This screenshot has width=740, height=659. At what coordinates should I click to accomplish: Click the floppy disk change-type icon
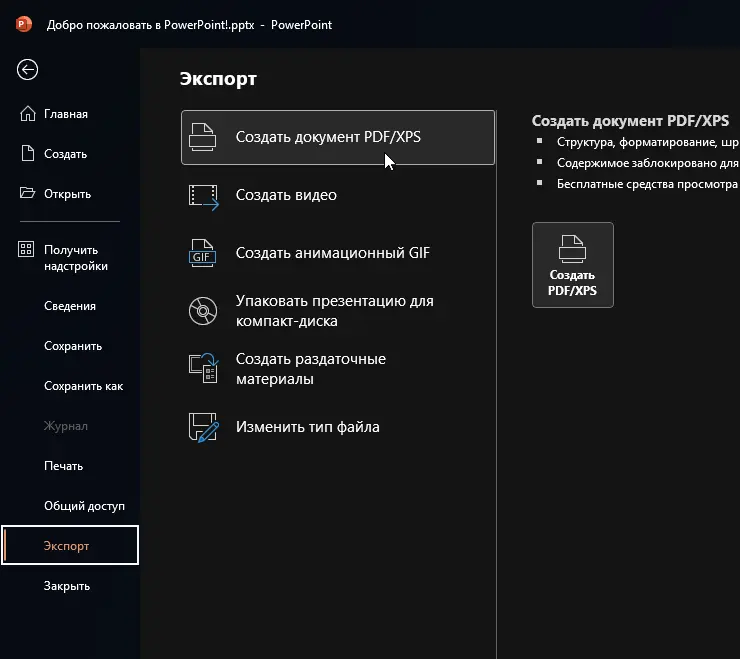tap(204, 427)
